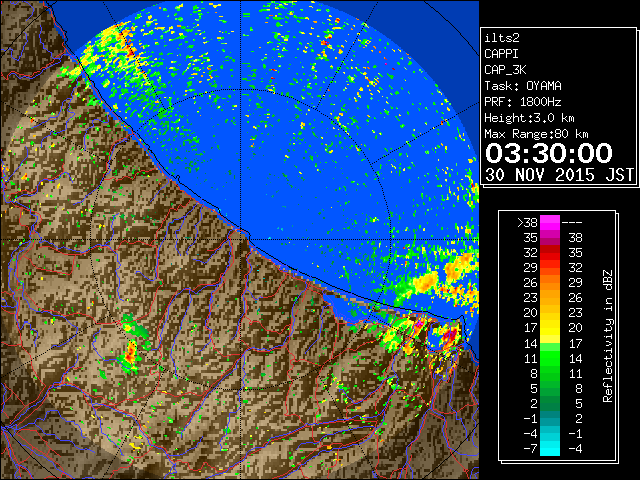Click the 'PRF: 1800Hz' line

pos(523,102)
